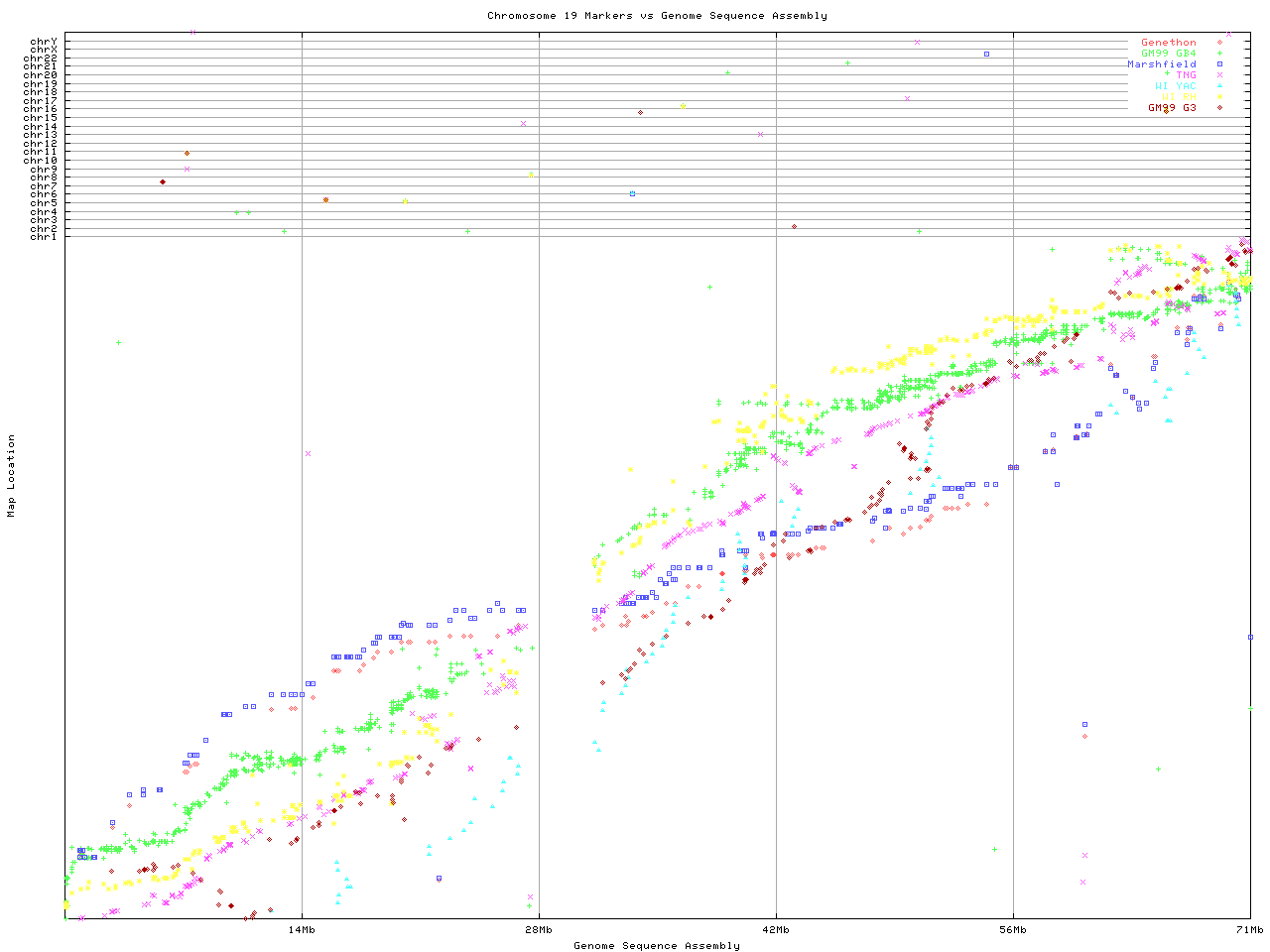Click the magenta X marker beside TNG
This screenshot has height=952, width=1270.
1219,75
